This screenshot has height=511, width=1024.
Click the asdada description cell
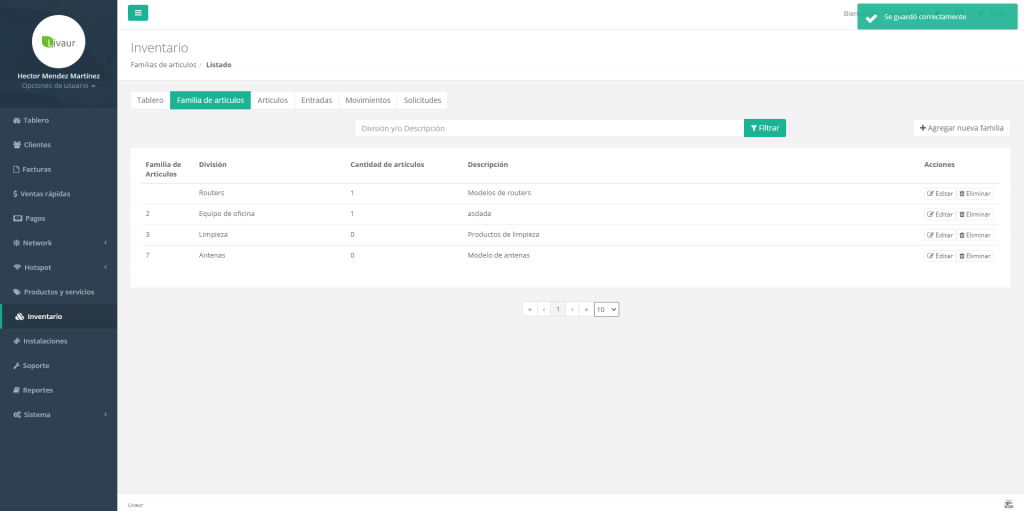point(479,214)
